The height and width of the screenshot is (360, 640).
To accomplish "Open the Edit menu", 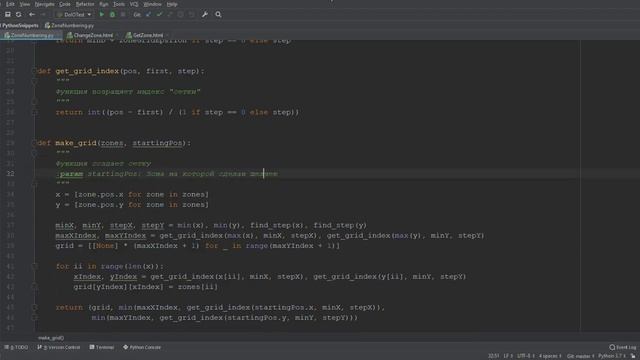I will click(10, 4).
